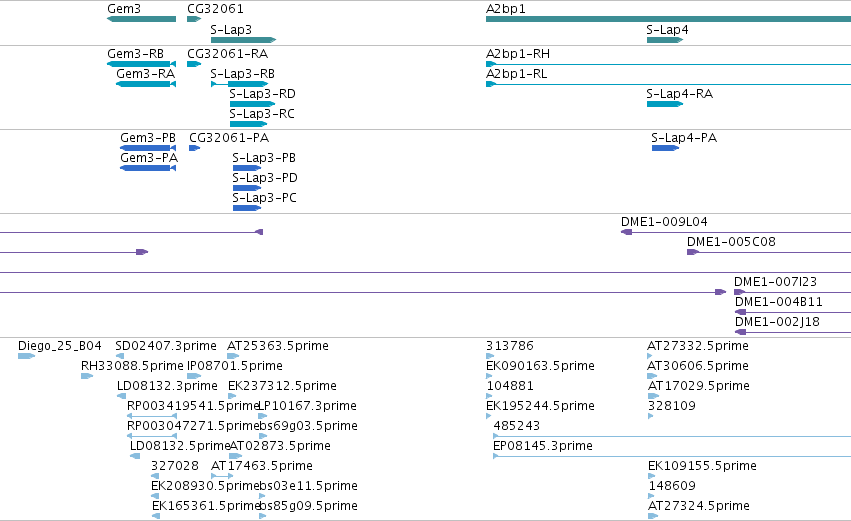Viewport: 851px width, 521px height.
Task: Click the DME1-007I23 clone label
Action: click(775, 282)
